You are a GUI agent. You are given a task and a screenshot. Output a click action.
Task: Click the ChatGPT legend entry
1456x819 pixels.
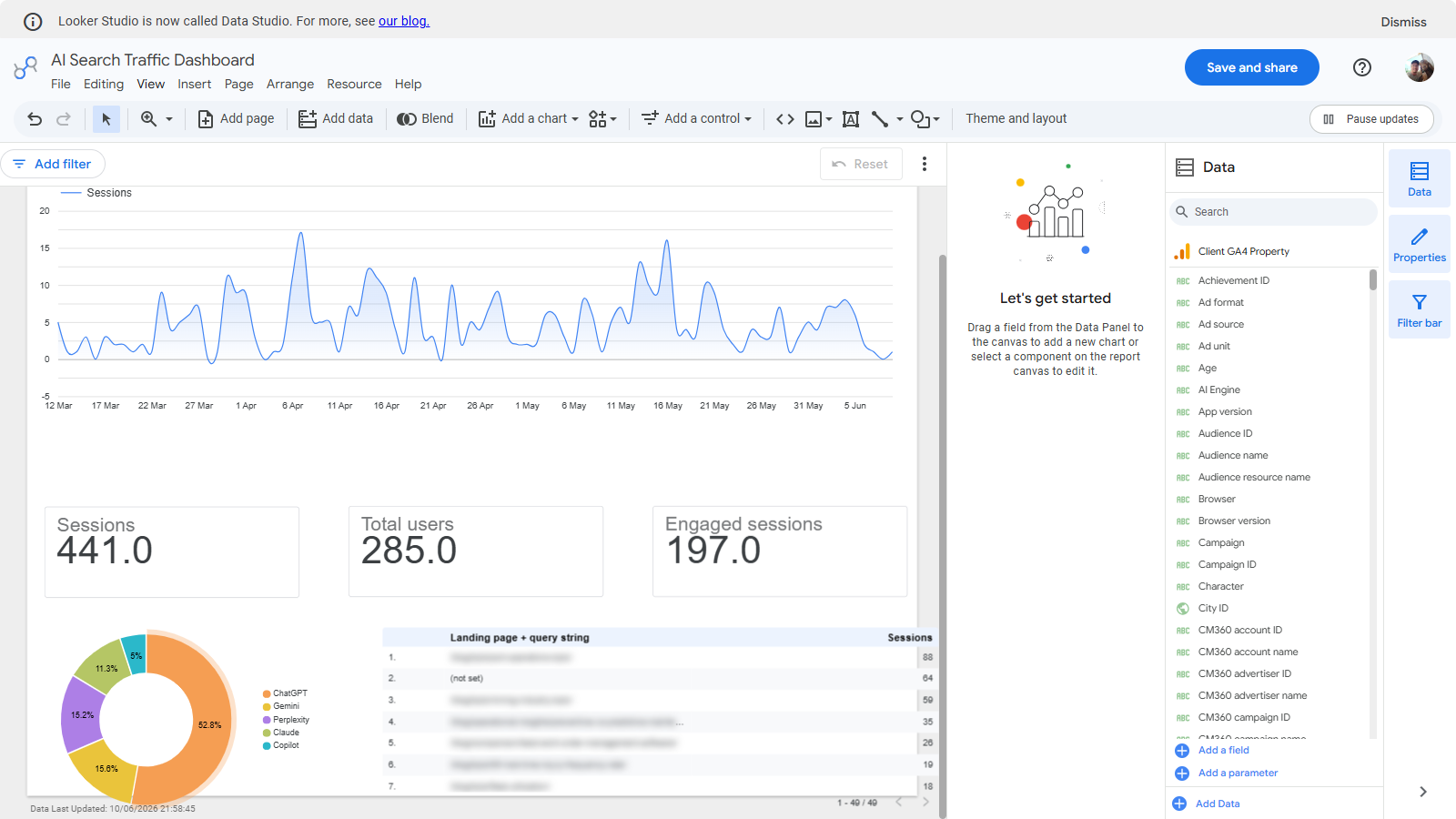[x=285, y=693]
